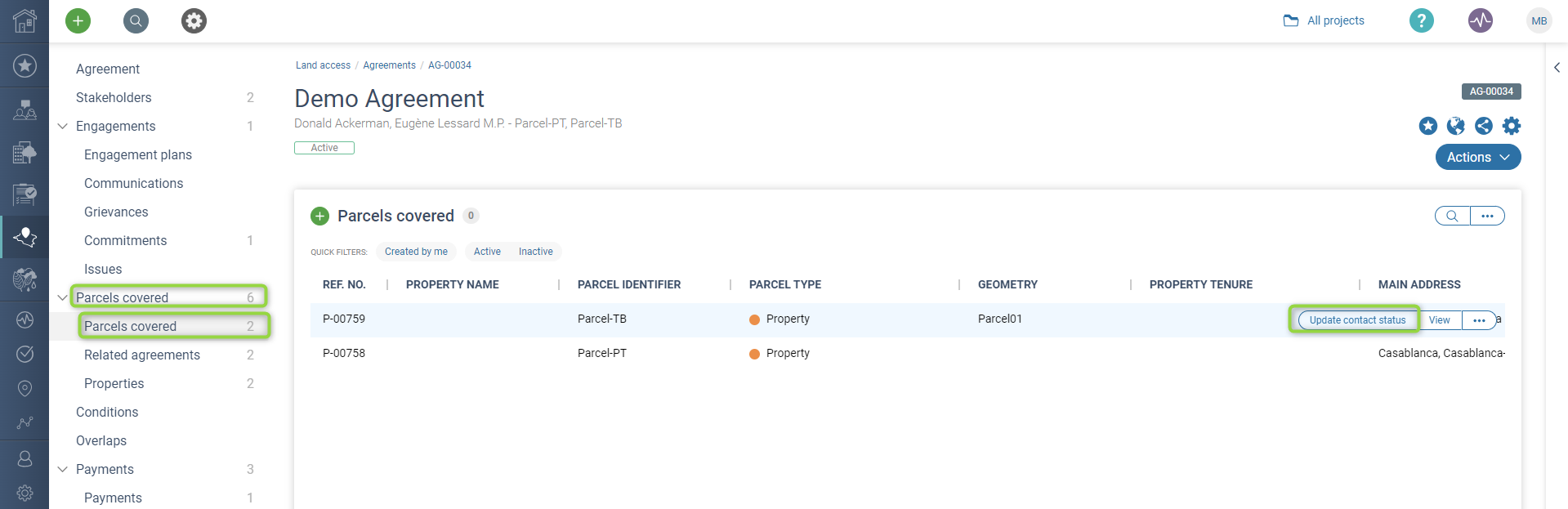This screenshot has height=509, width=1568.
Task: Collapse the right side panel chevron
Action: (x=1557, y=68)
